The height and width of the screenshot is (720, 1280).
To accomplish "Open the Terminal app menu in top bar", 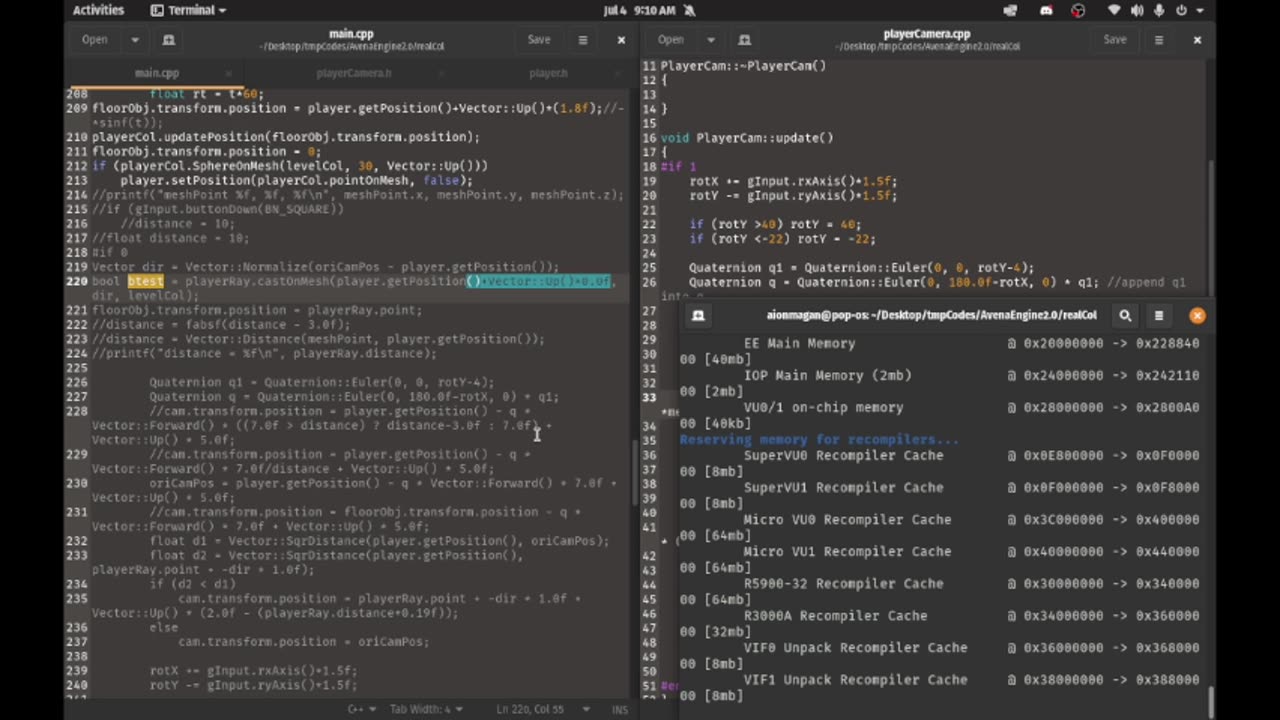I will pyautogui.click(x=188, y=10).
